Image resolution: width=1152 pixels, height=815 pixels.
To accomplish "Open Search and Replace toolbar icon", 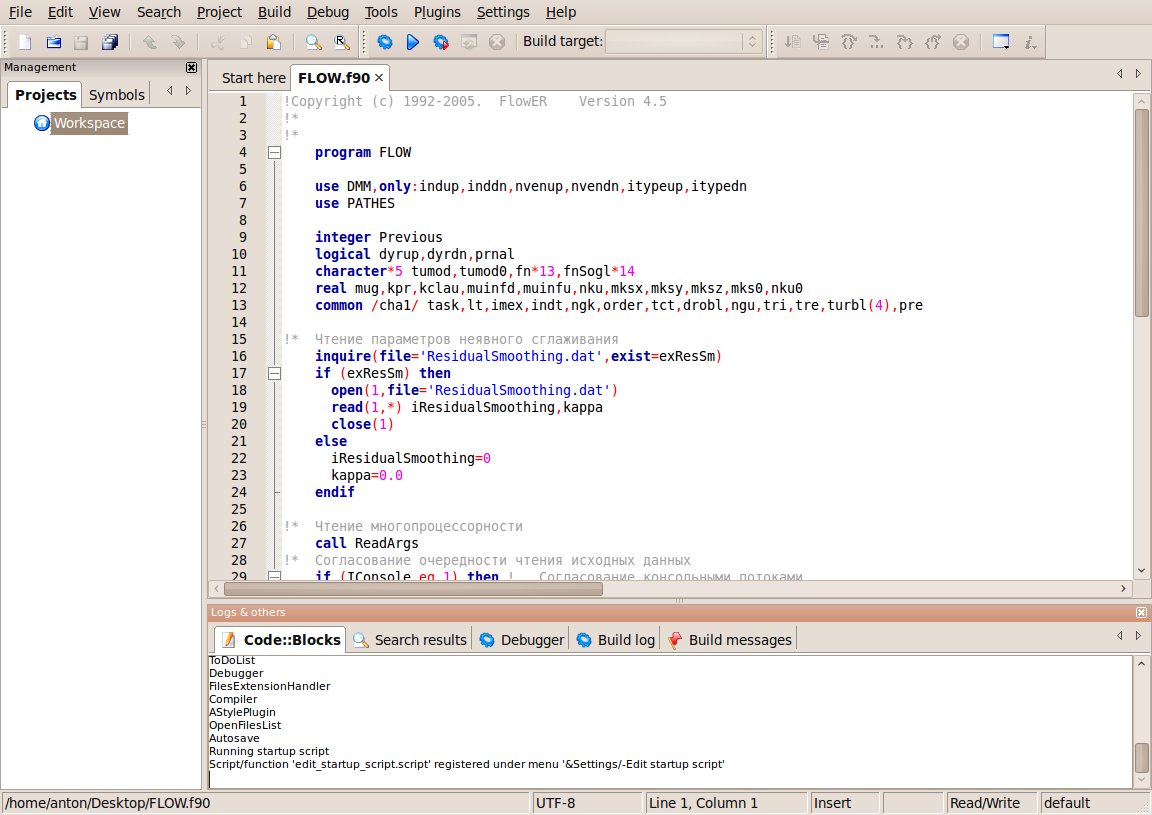I will 340,42.
